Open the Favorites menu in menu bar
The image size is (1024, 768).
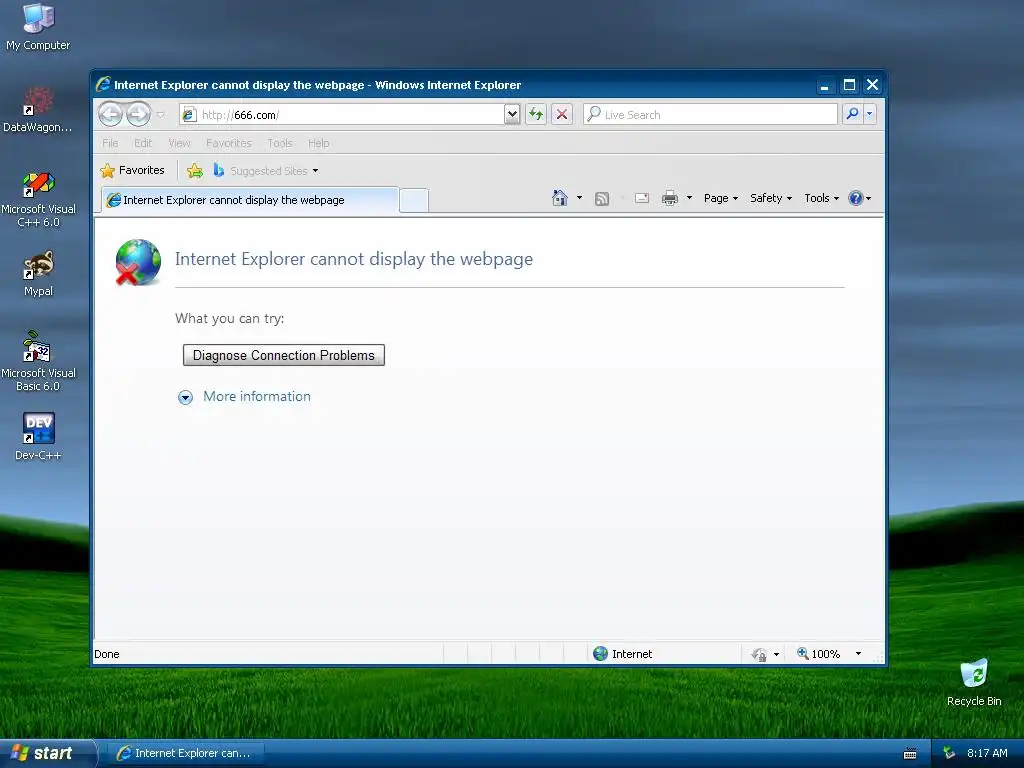point(229,143)
